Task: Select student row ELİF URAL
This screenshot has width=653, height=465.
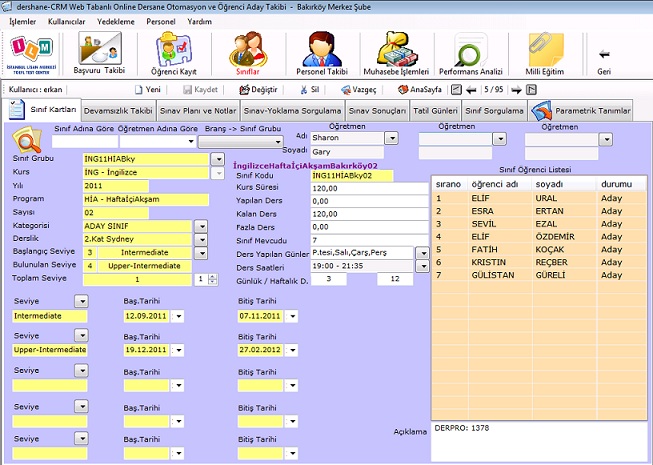Action: click(539, 198)
